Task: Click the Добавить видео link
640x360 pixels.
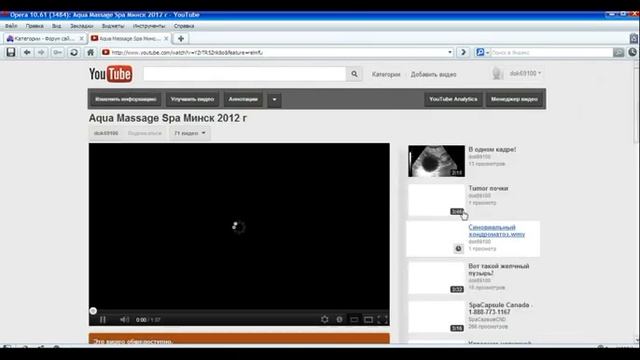Action: point(433,74)
